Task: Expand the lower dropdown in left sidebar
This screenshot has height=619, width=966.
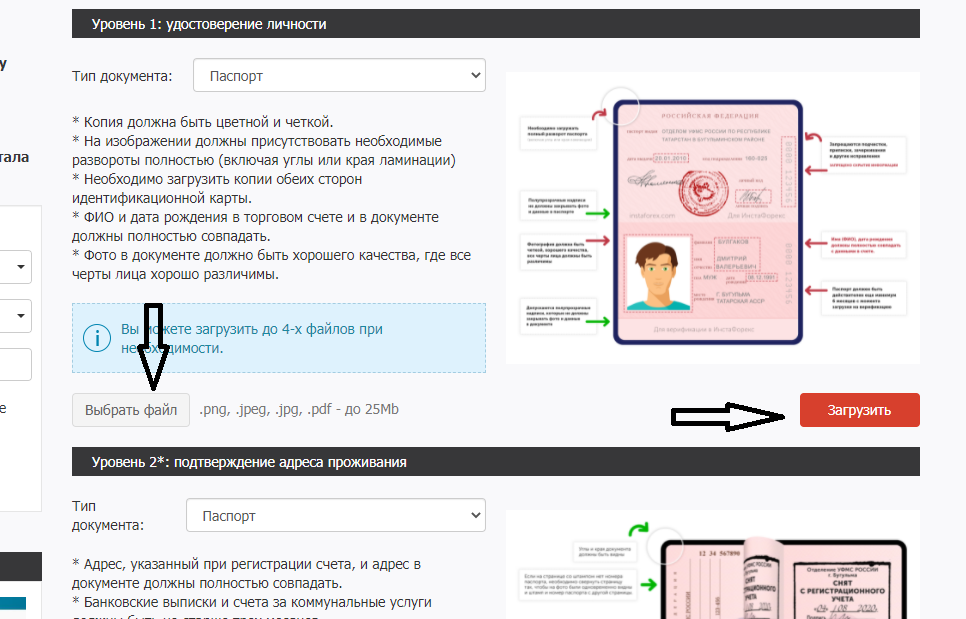Action: point(18,316)
